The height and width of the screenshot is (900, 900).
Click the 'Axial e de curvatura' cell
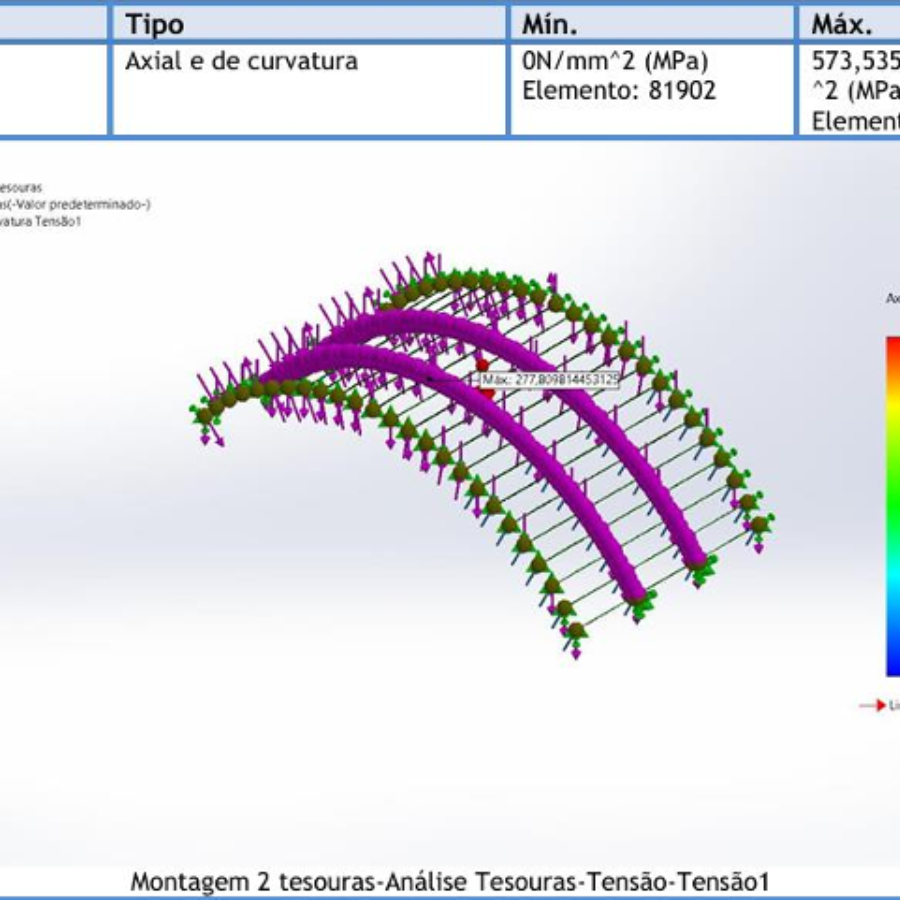(x=241, y=61)
